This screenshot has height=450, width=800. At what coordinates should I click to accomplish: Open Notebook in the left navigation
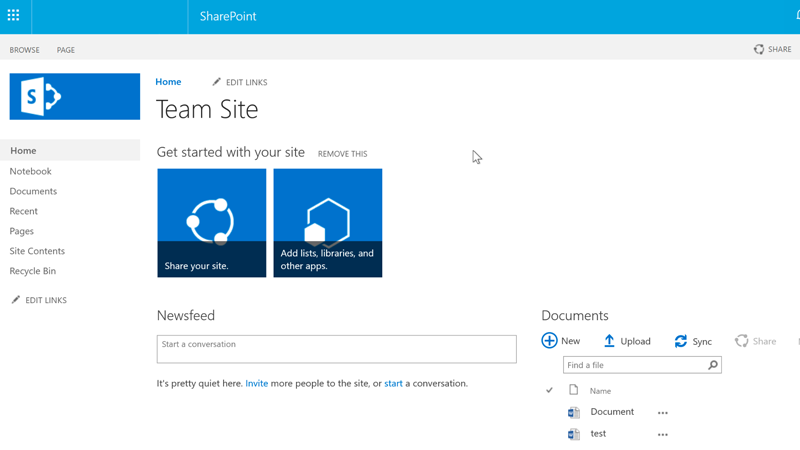point(31,171)
